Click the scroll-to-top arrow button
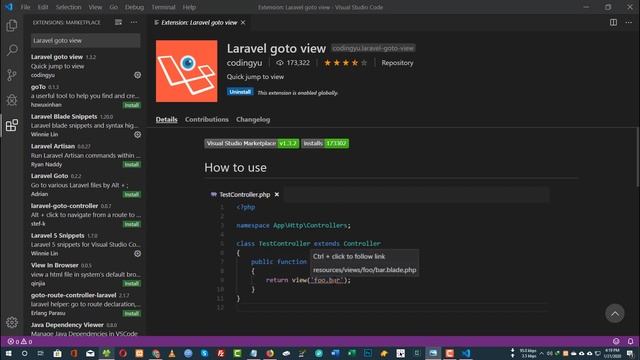The image size is (640, 360). [615, 313]
